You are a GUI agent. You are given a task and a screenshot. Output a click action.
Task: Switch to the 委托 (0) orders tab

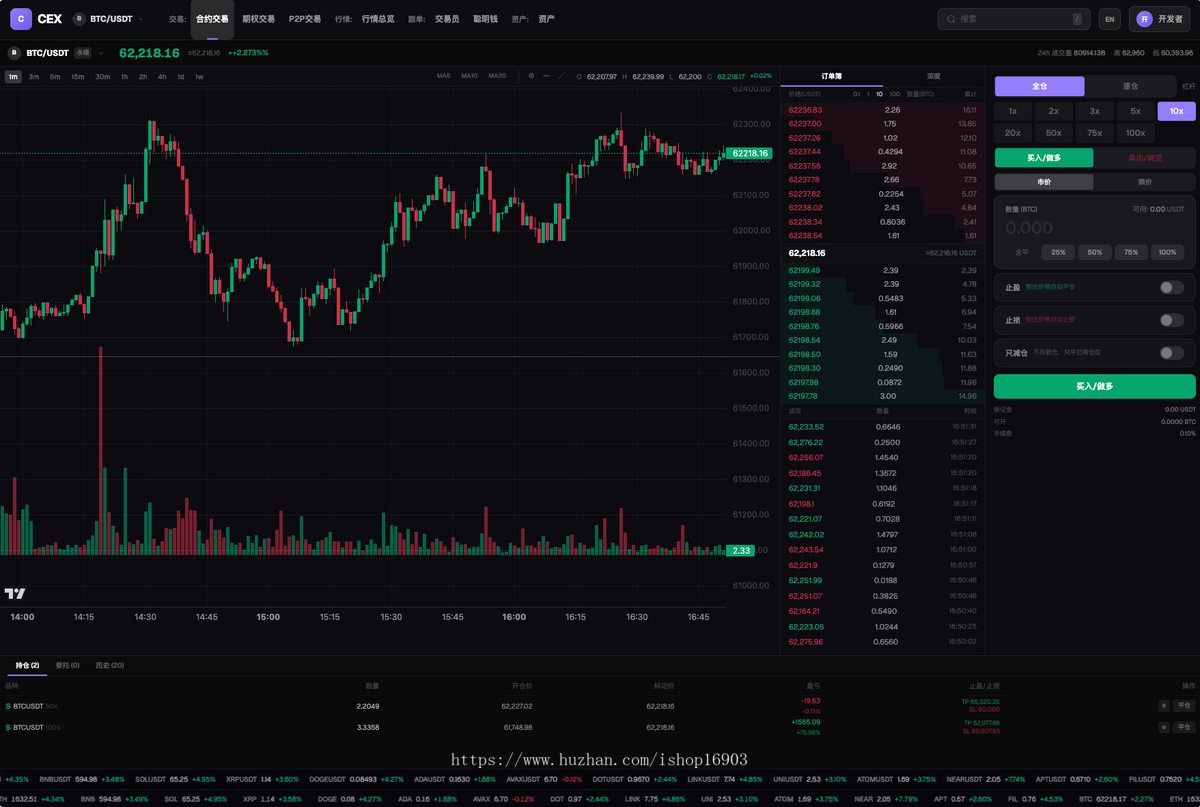click(x=68, y=665)
